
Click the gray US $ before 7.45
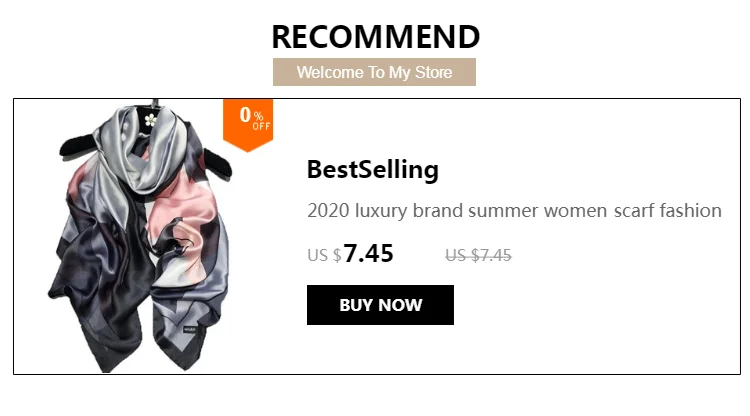[x=324, y=255]
